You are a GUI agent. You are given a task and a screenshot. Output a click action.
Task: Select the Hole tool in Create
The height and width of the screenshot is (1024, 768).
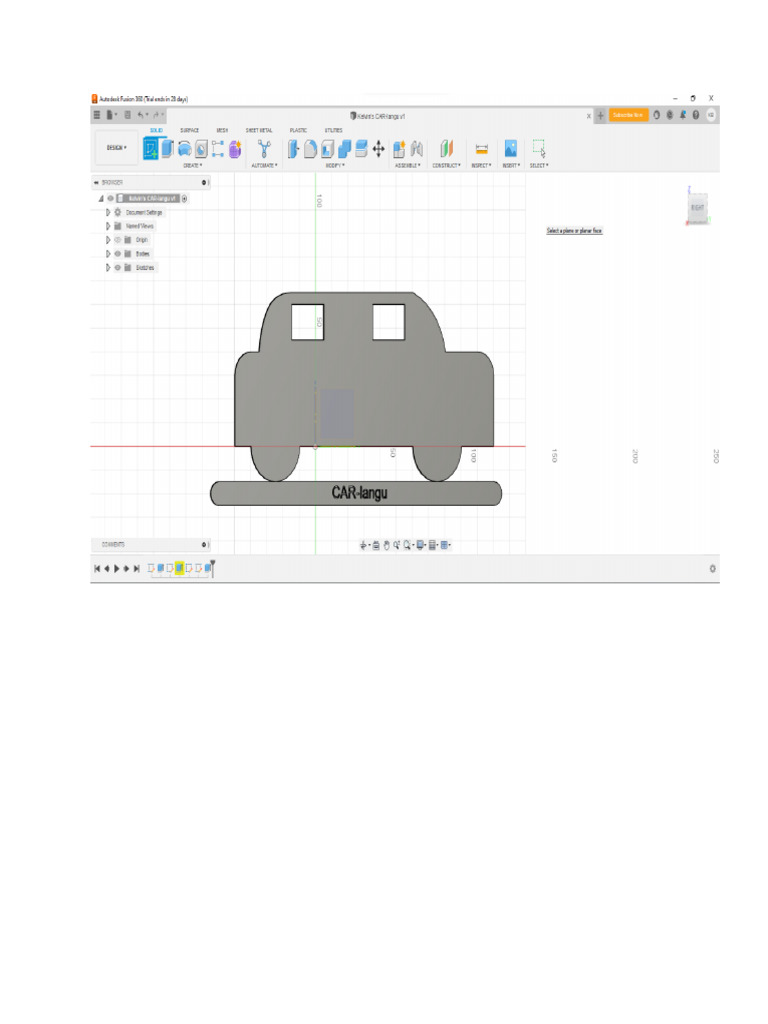click(x=201, y=149)
